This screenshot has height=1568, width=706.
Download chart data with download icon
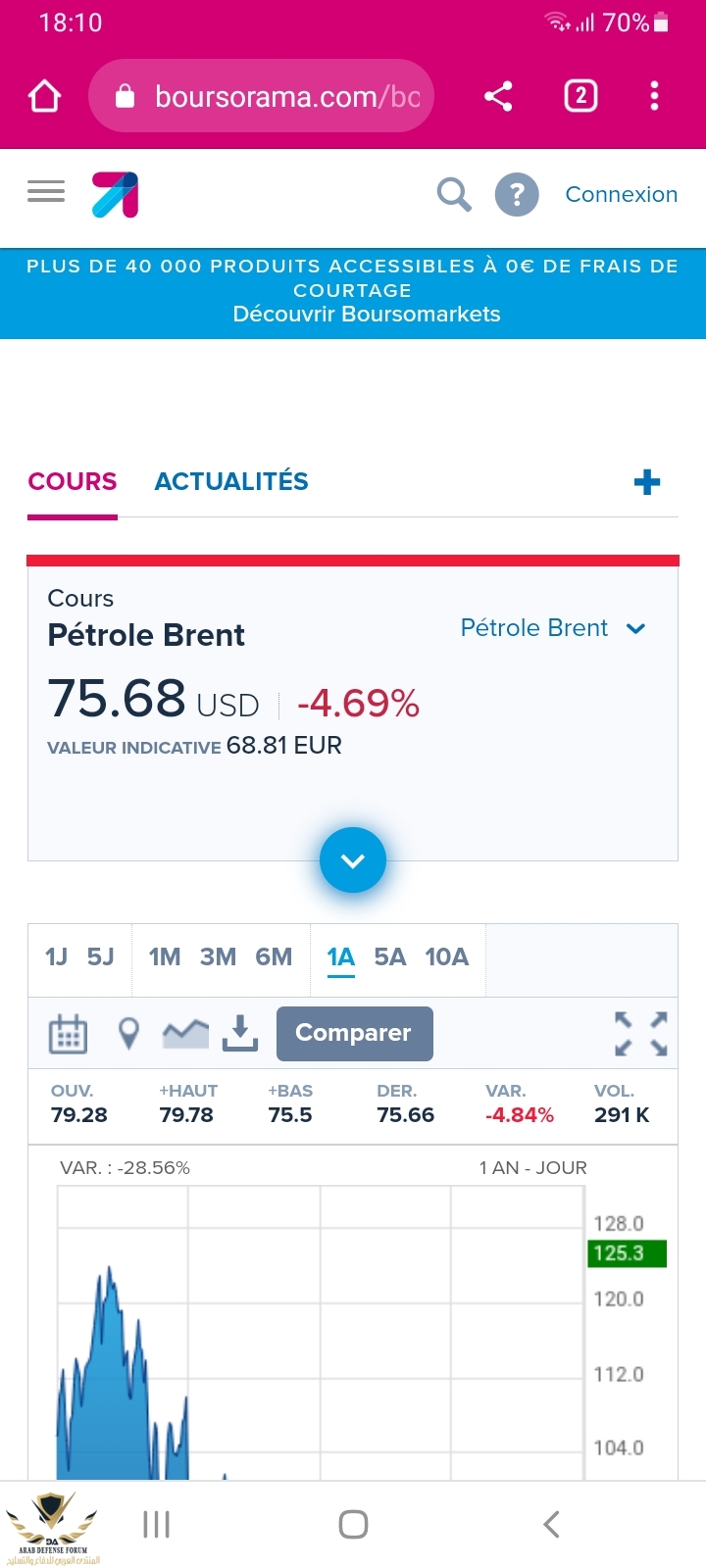tap(240, 1033)
